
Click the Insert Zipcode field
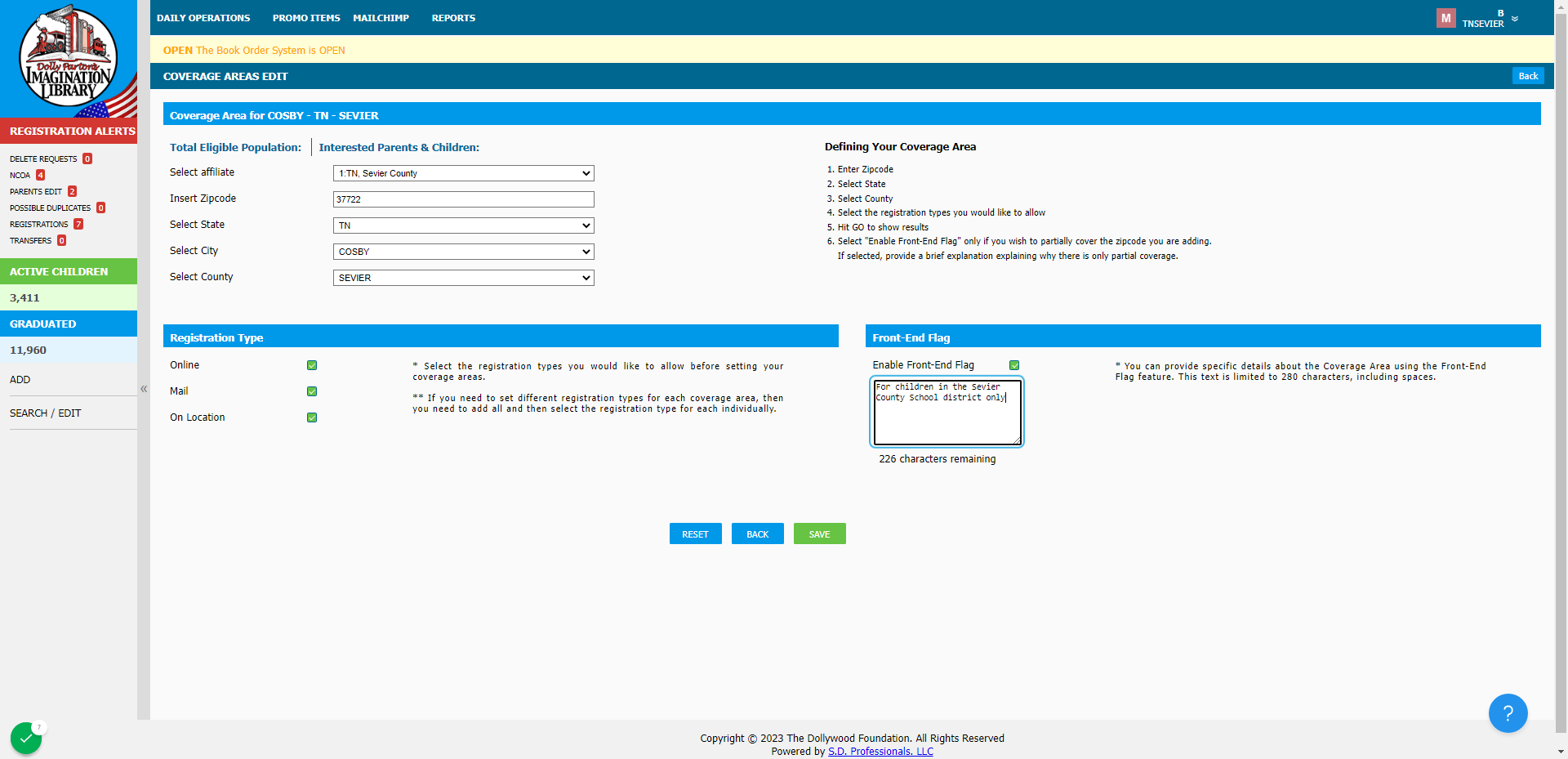tap(464, 199)
